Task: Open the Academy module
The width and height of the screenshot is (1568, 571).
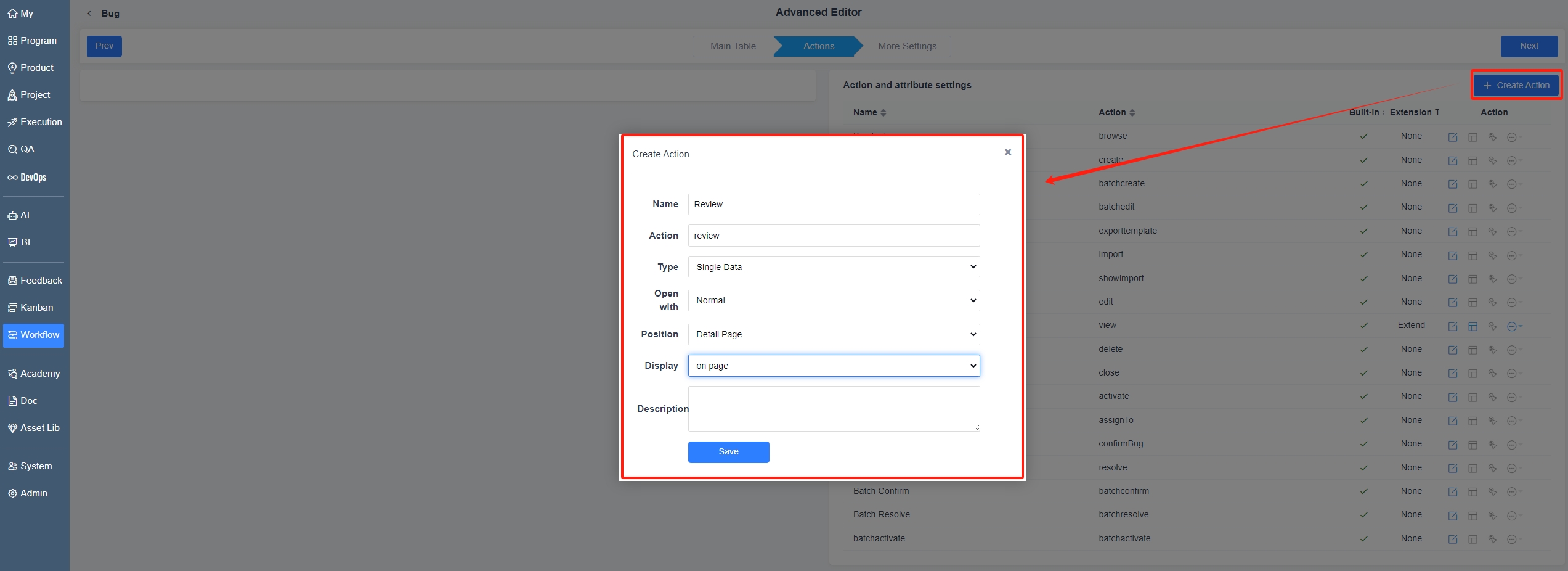Action: click(x=35, y=374)
